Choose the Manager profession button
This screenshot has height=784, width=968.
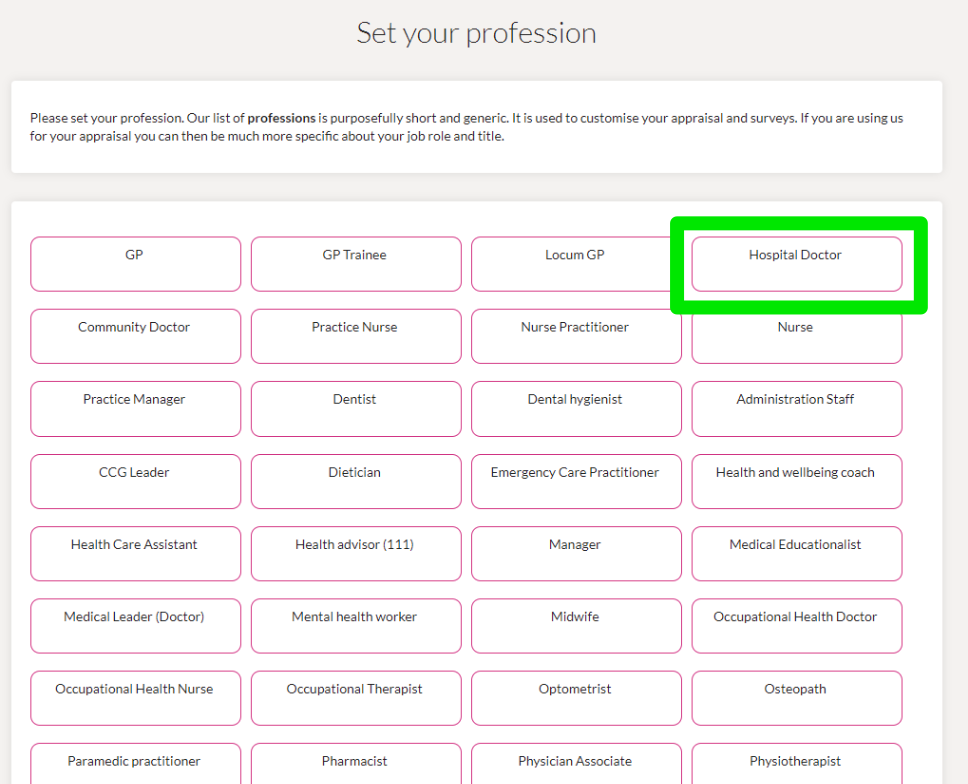tap(576, 554)
